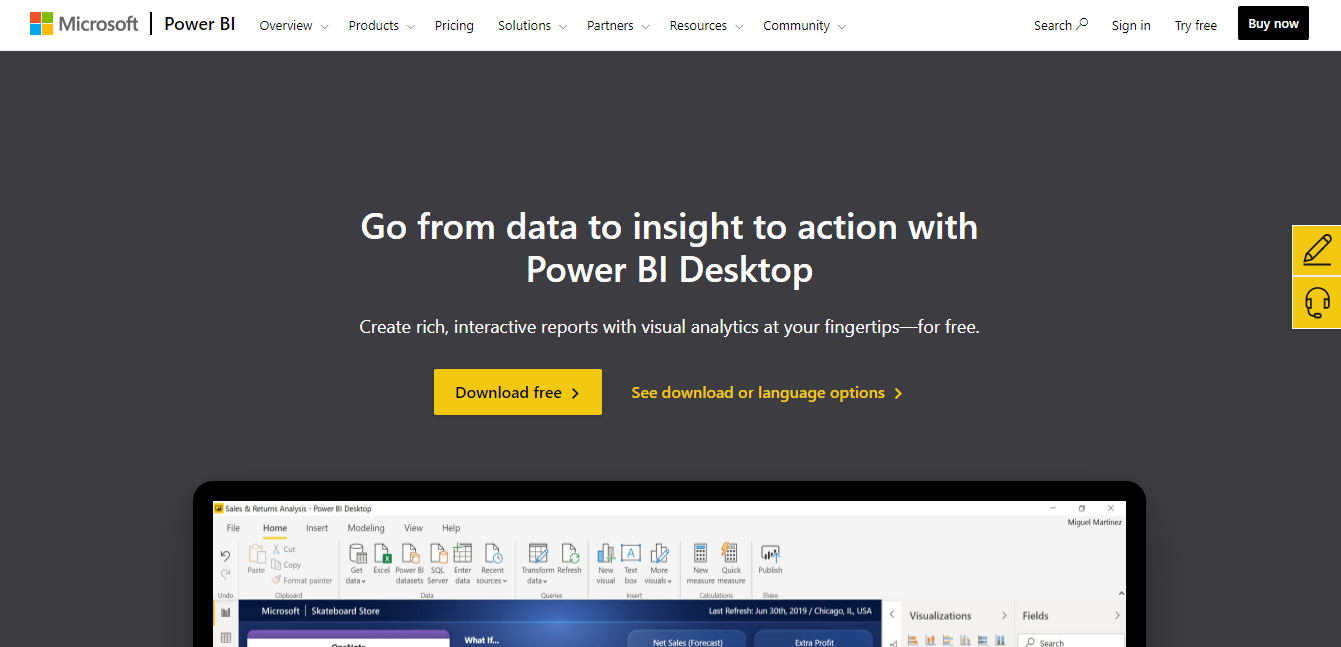Viewport: 1341px width, 647px height.
Task: Switch to the Modeling ribbon tab
Action: (x=366, y=528)
